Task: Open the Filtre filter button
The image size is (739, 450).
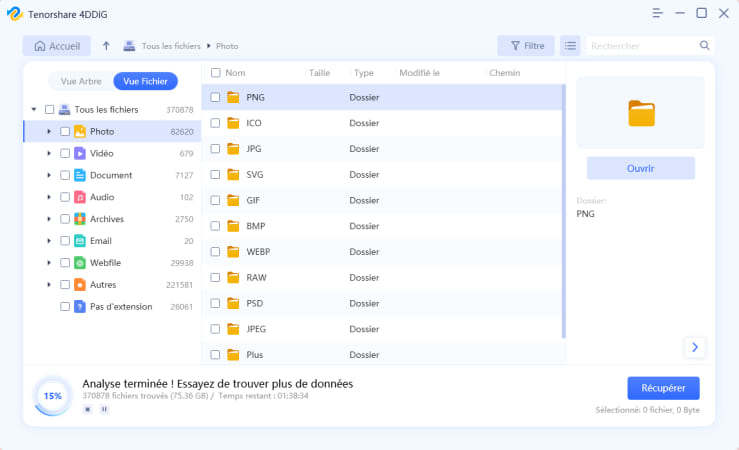Action: click(x=526, y=46)
